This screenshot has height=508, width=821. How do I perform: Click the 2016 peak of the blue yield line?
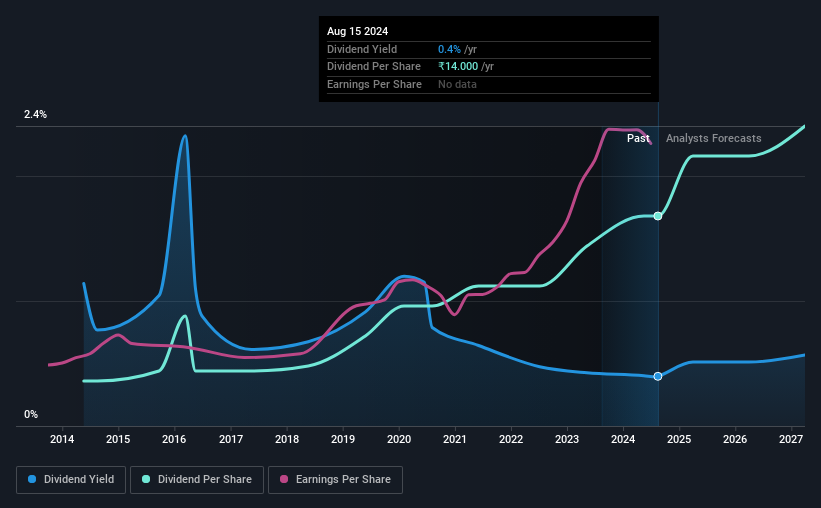pyautogui.click(x=184, y=136)
